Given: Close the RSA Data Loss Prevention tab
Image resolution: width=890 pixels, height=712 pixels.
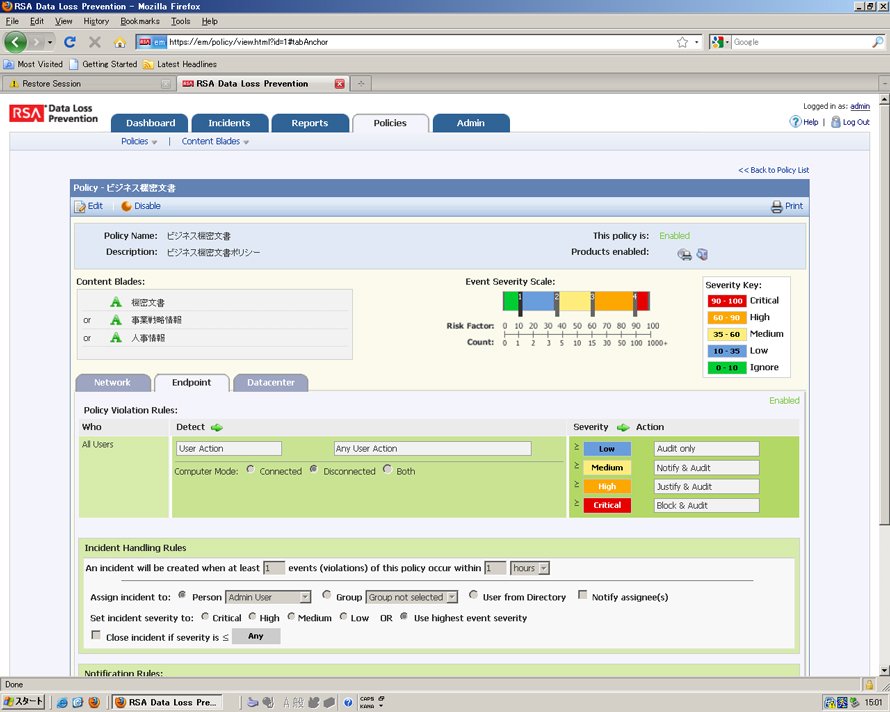Looking at the screenshot, I should point(339,84).
